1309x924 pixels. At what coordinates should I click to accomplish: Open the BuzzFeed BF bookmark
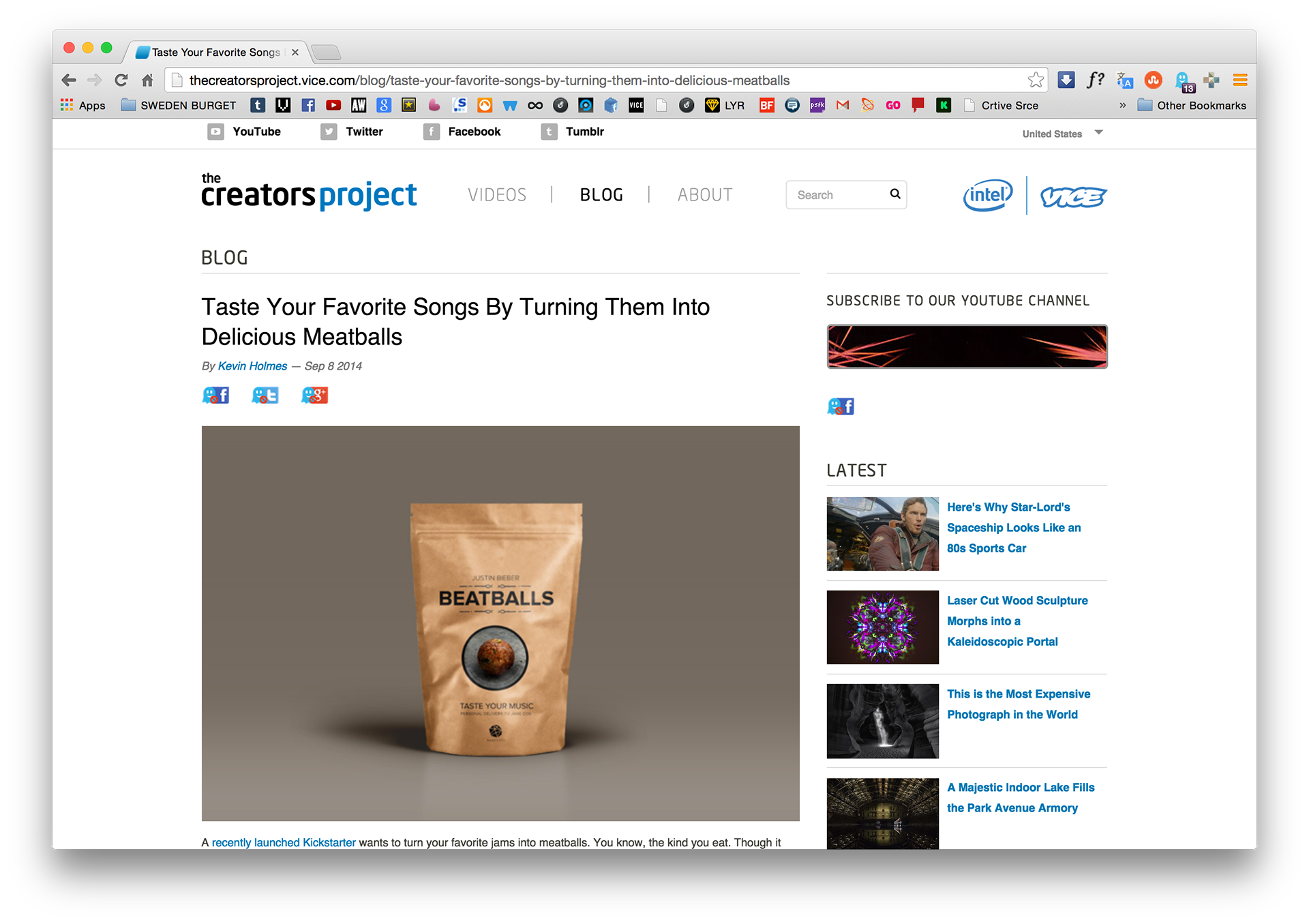pyautogui.click(x=767, y=105)
